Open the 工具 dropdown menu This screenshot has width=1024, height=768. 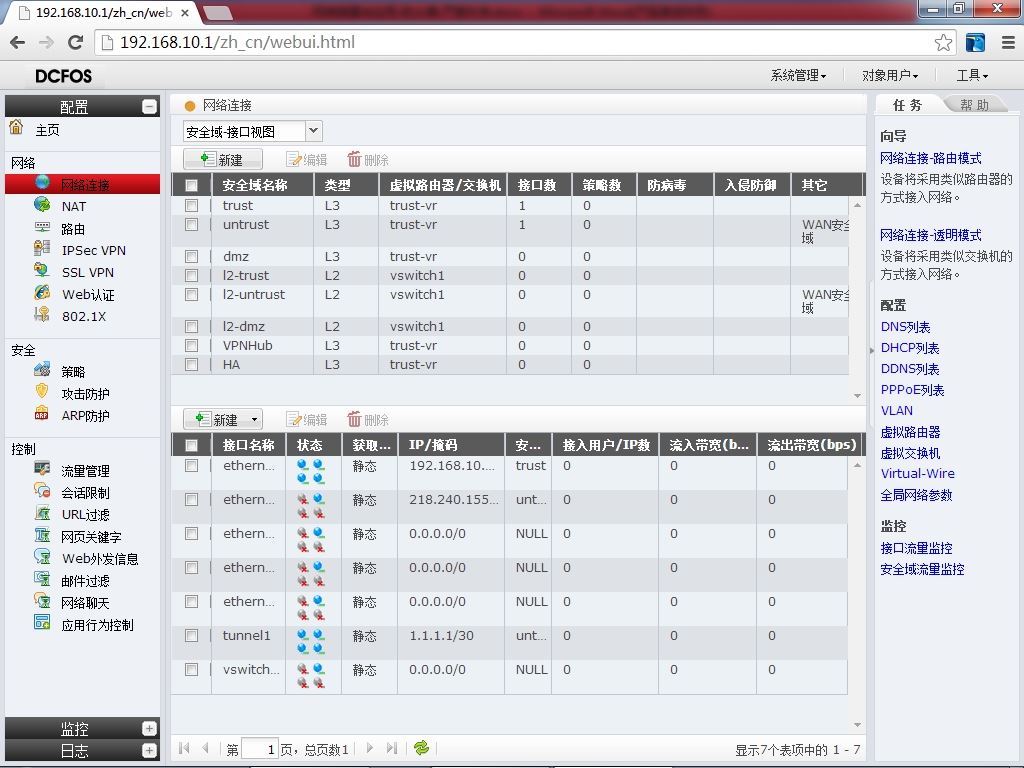tap(972, 76)
